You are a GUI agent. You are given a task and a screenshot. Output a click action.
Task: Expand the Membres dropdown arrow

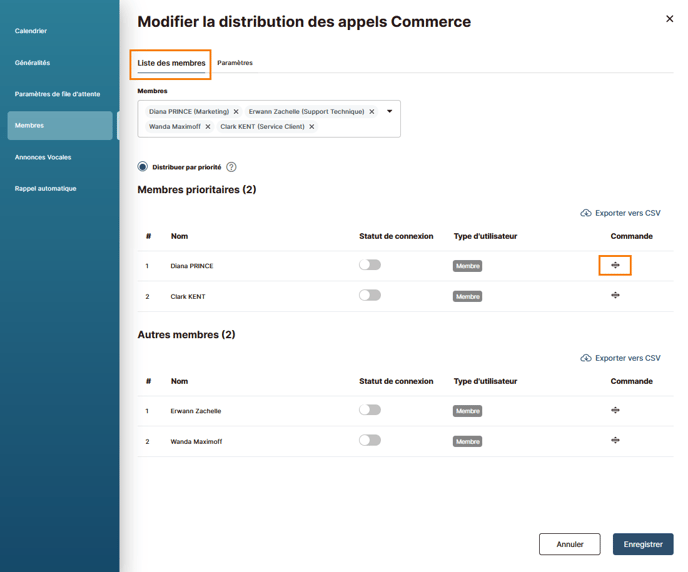click(x=389, y=111)
